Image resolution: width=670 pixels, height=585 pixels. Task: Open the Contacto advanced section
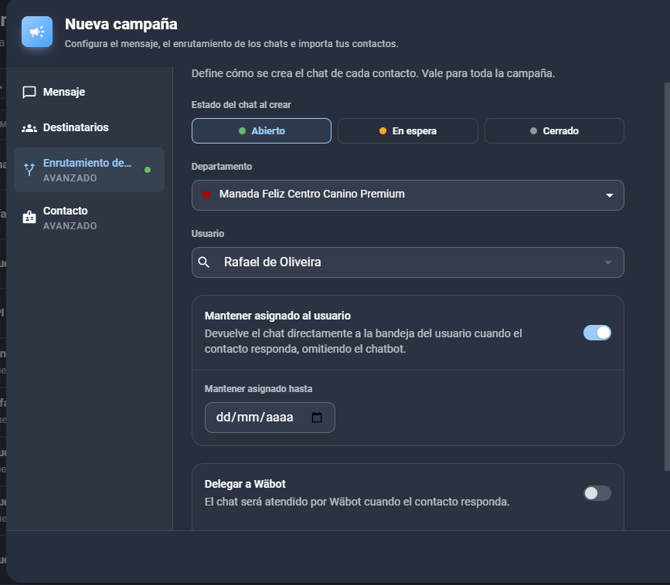89,218
